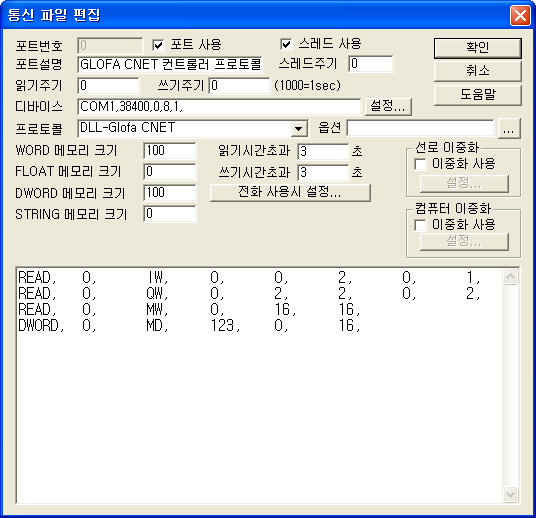Click the scroll up arrow in list
Screen dimensions: 536x518
510,277
